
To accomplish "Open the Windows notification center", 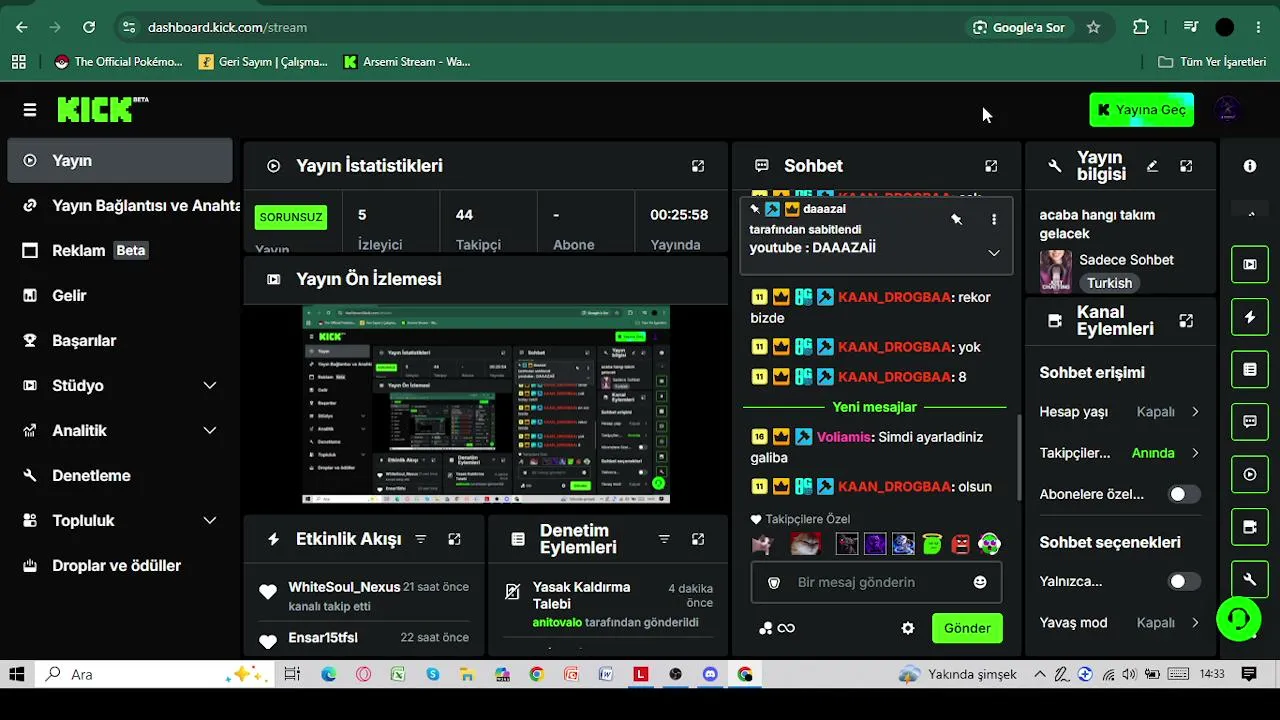I will pyautogui.click(x=1249, y=674).
